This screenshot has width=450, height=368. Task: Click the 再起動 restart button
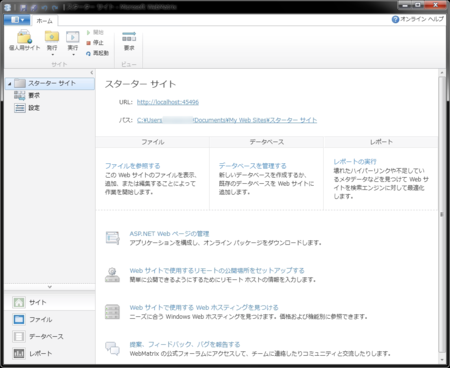pos(97,53)
